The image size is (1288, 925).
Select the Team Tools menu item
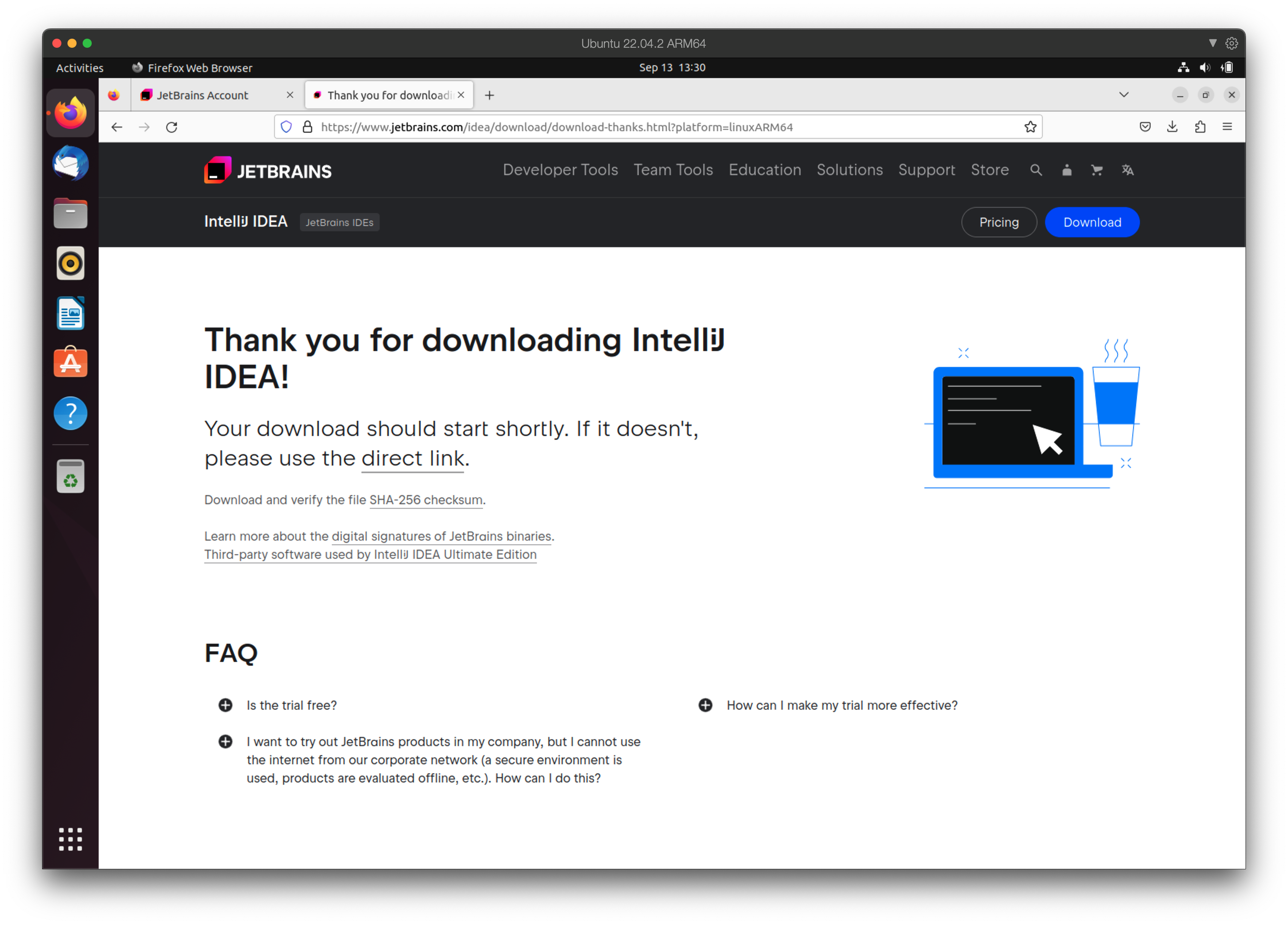click(672, 170)
